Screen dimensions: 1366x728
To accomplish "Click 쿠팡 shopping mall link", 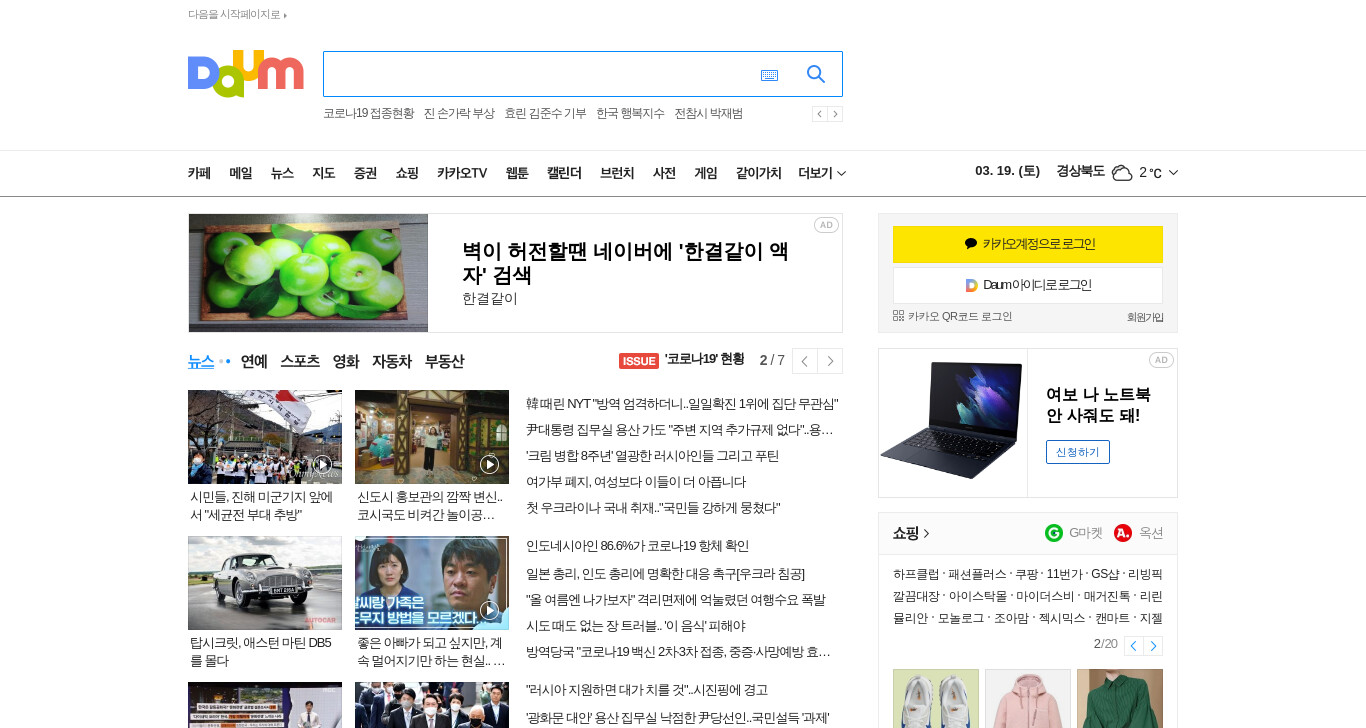I will 1026,574.
